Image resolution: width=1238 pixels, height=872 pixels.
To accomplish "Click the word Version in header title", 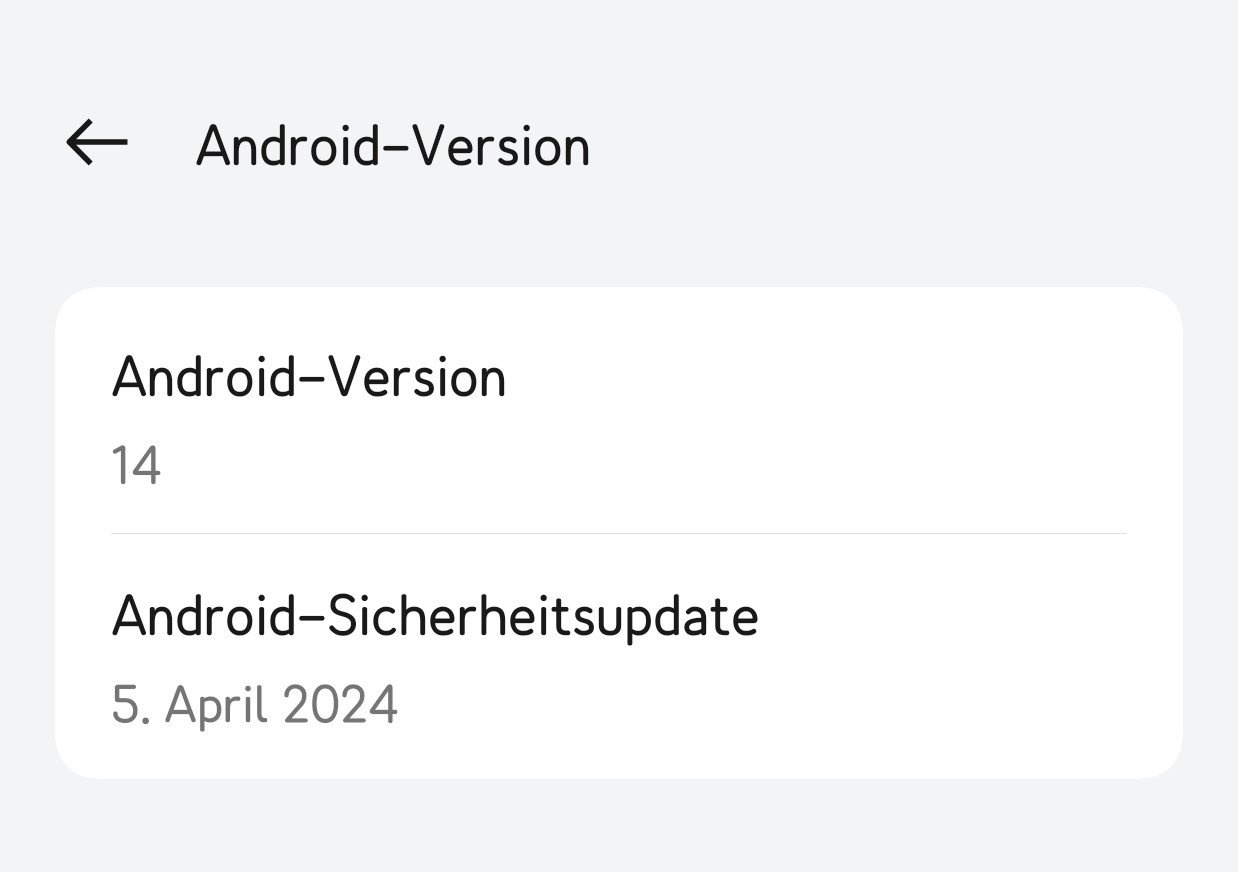I will (x=502, y=147).
